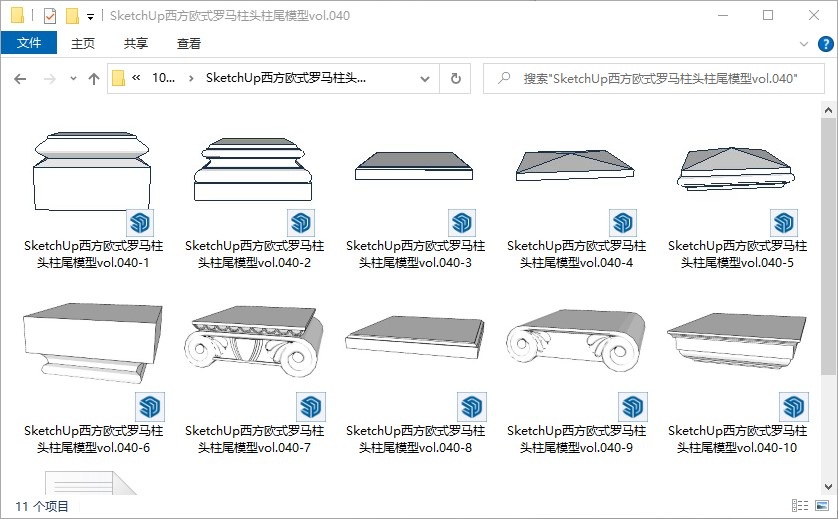Image resolution: width=838 pixels, height=519 pixels.
Task: Select the vol.040-3 flat slab thumbnail
Action: coord(414,166)
